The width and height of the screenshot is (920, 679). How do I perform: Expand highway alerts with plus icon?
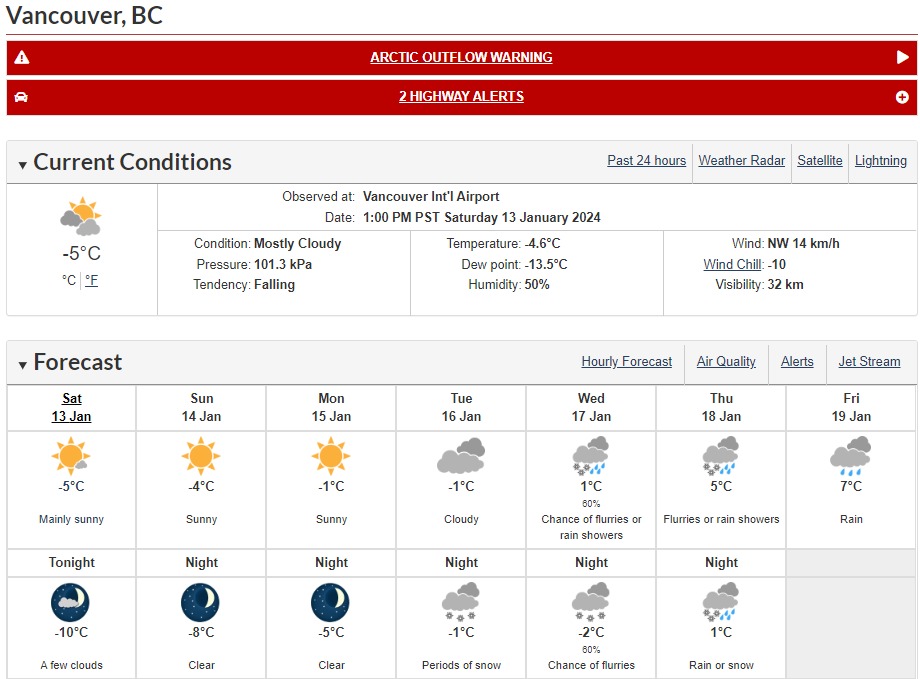tap(902, 97)
